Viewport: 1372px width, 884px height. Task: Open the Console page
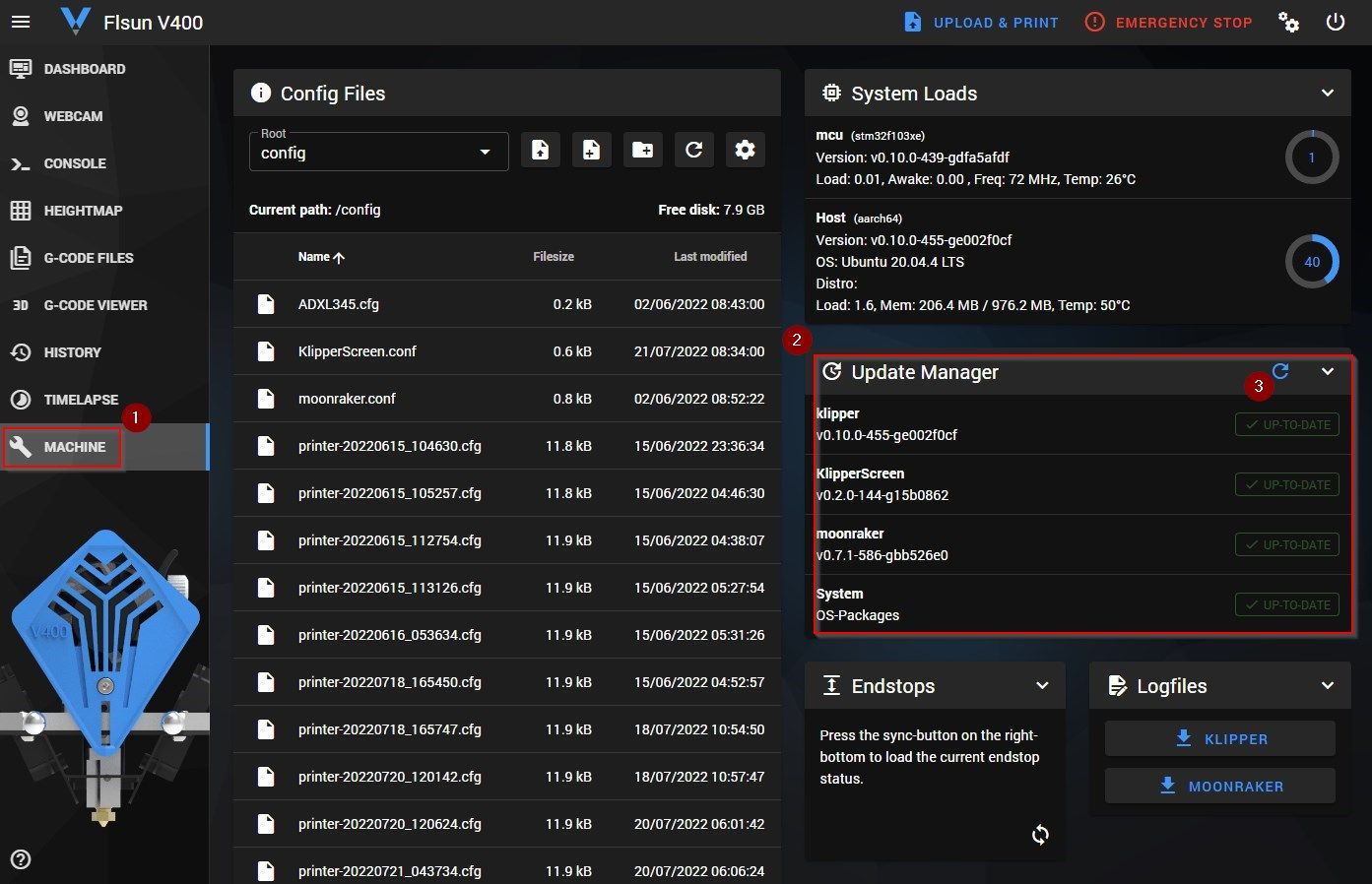(x=104, y=163)
